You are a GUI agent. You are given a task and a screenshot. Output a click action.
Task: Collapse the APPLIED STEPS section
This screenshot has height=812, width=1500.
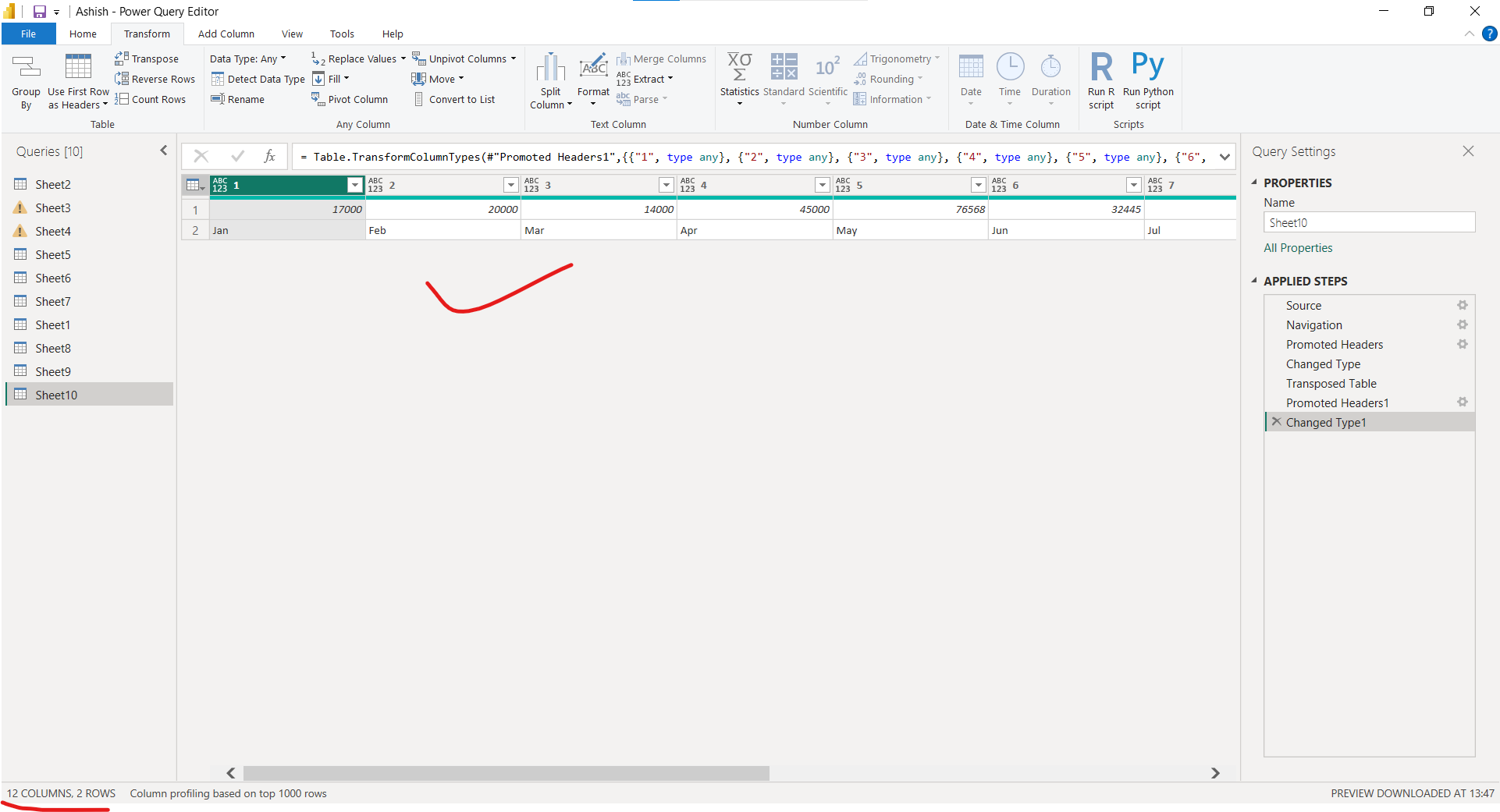pos(1254,281)
